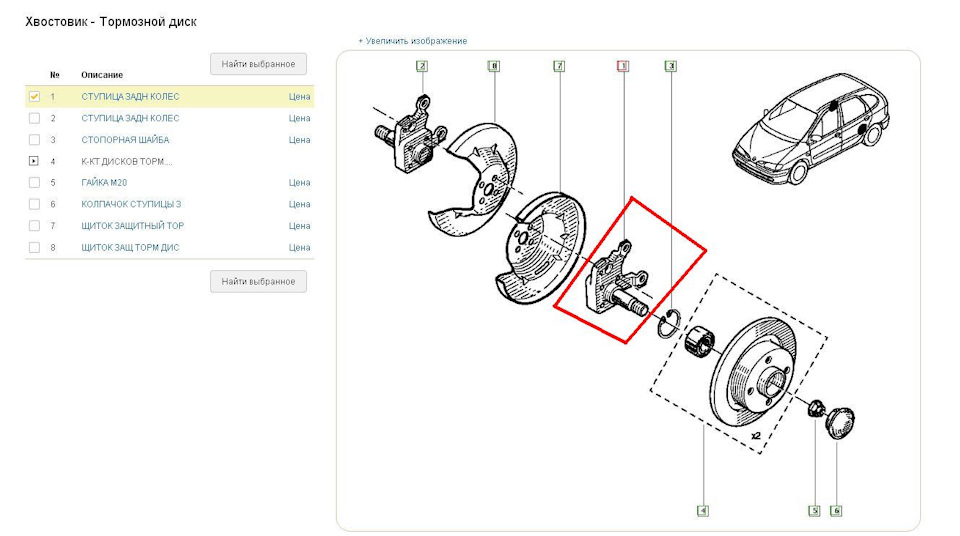Open the К-КТ ДИСКОВ ТОРМ description link
Viewport: 960px width, 536px height.
(x=127, y=162)
